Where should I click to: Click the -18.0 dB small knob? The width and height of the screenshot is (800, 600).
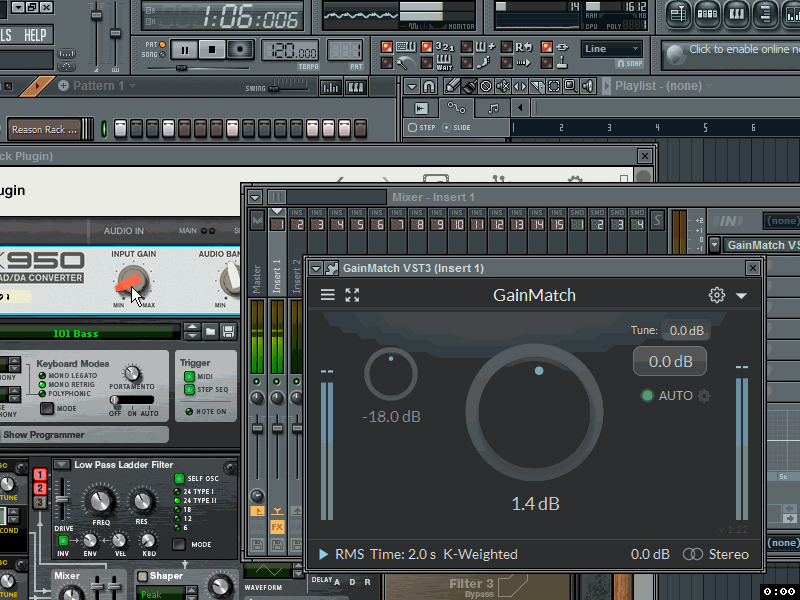pyautogui.click(x=391, y=374)
